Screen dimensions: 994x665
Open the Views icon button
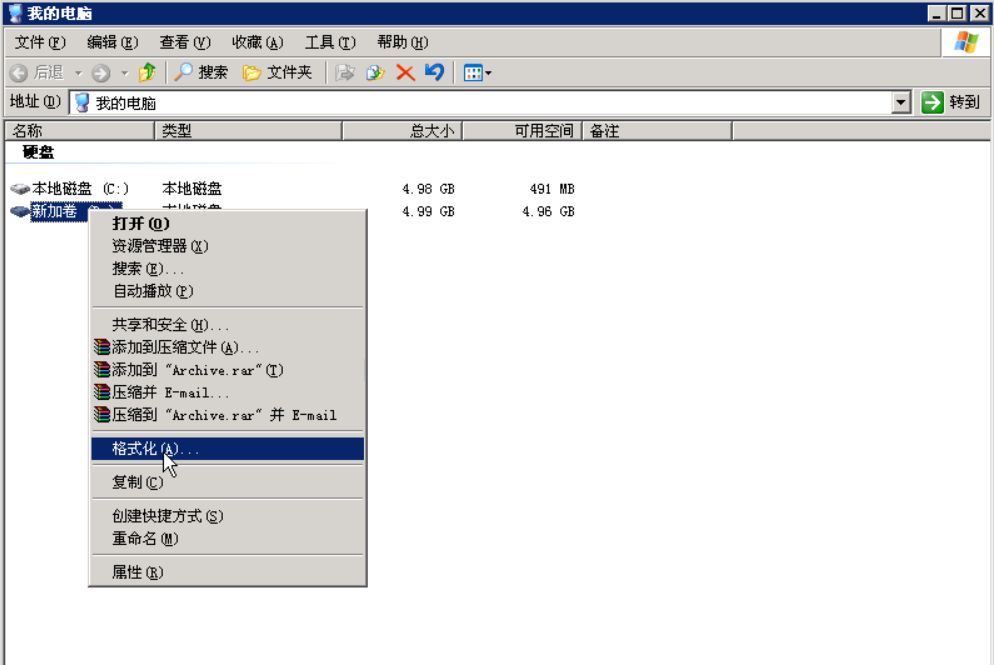[x=473, y=73]
